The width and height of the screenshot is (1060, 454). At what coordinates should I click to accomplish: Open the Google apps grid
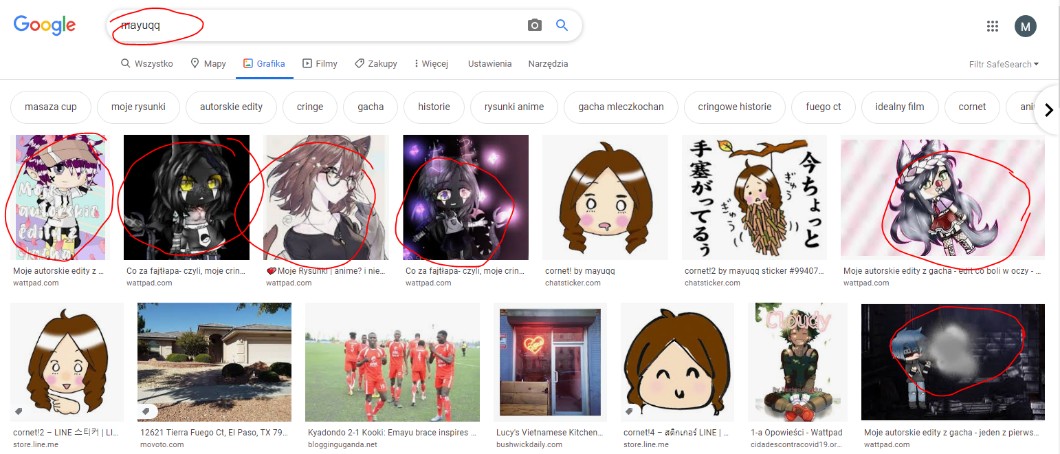pos(992,26)
